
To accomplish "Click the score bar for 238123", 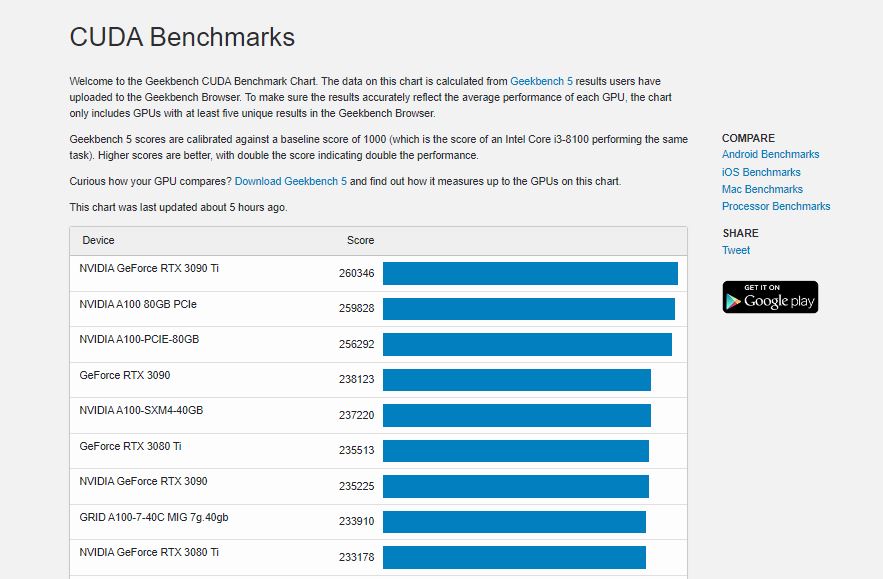I will 516,380.
